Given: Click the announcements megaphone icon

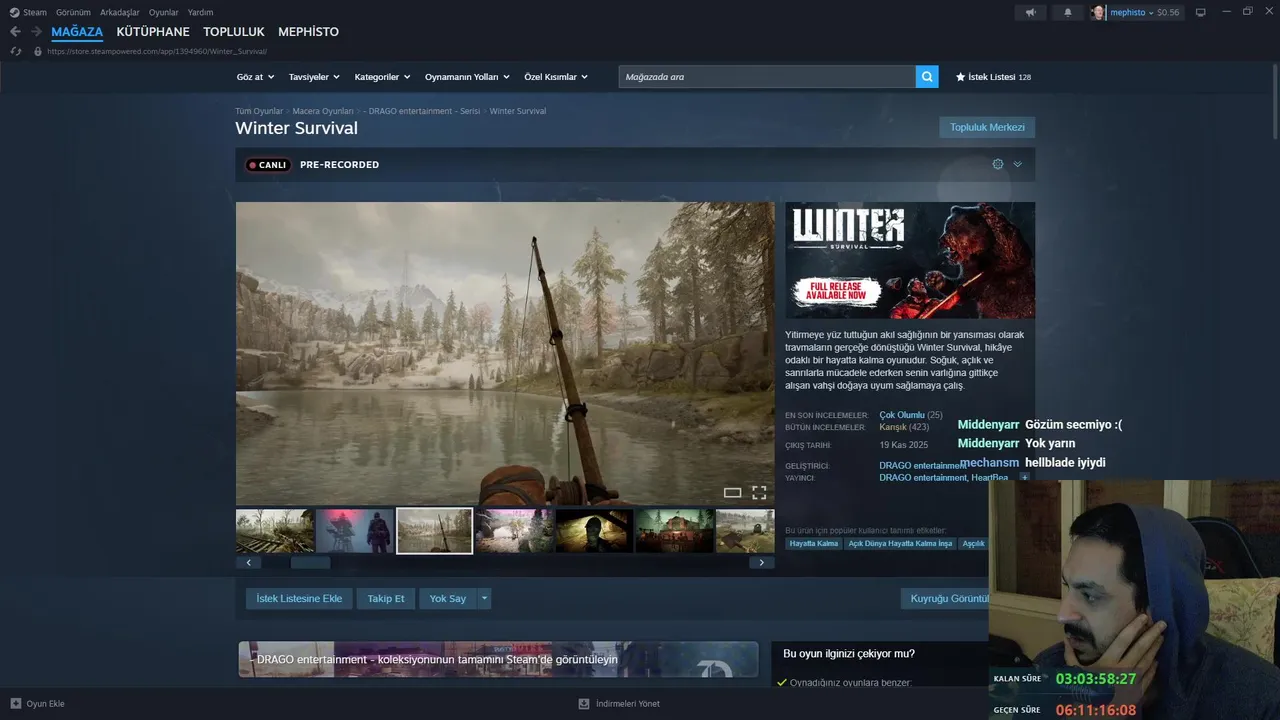Looking at the screenshot, I should (x=1031, y=12).
